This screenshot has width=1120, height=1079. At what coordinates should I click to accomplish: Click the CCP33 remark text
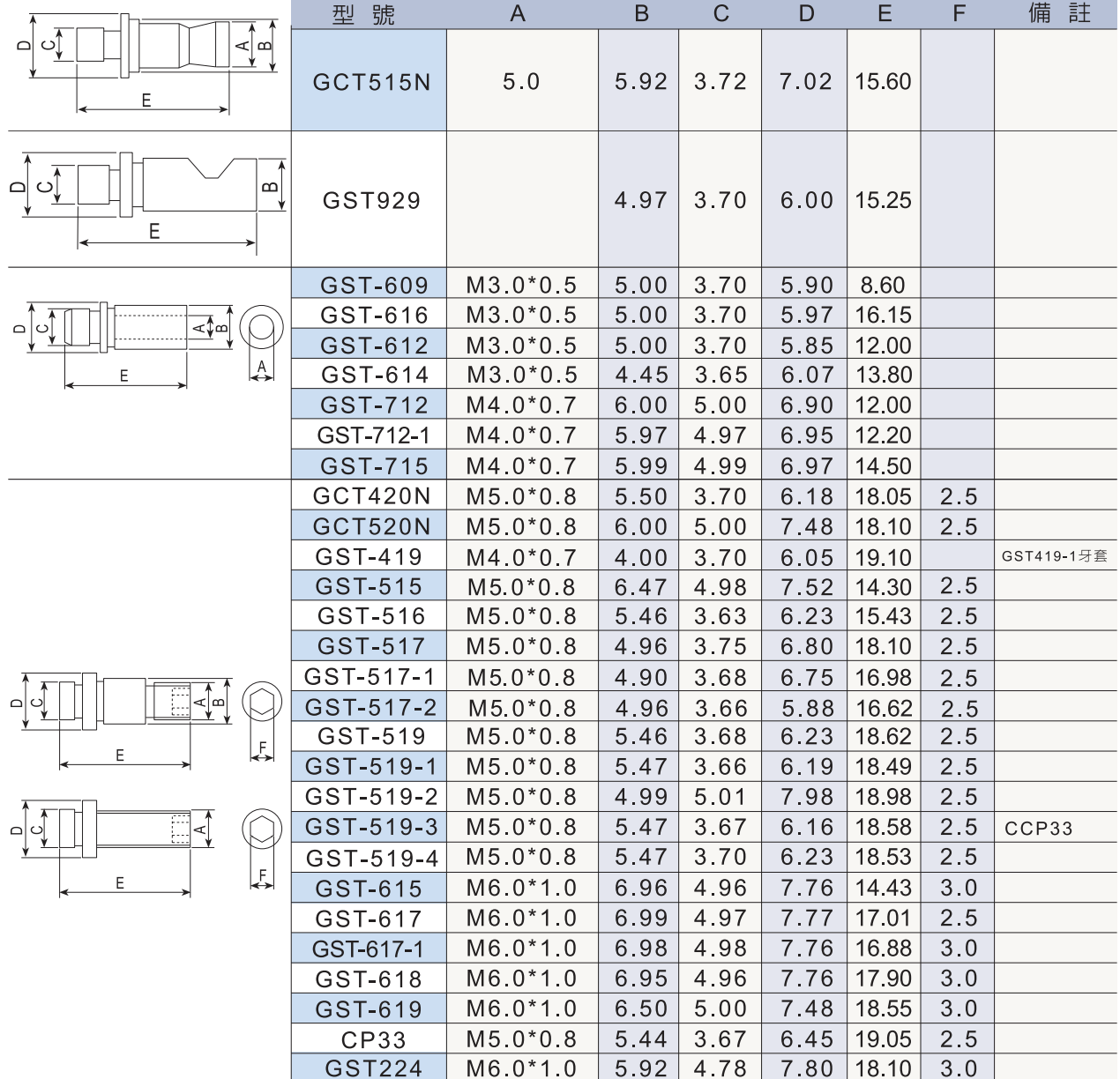tap(1038, 829)
